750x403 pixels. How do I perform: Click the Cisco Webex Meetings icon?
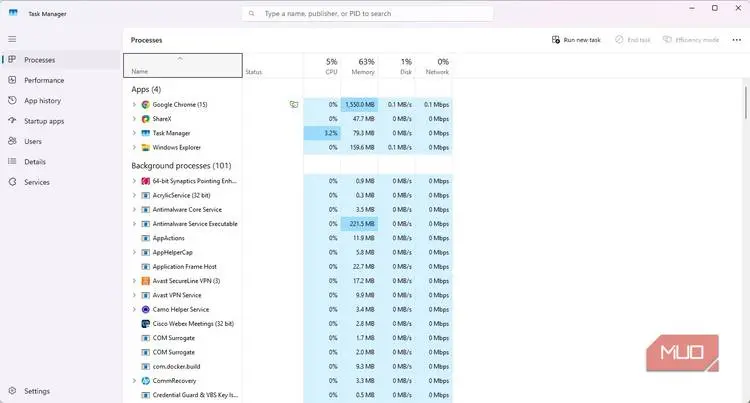tap(145, 324)
